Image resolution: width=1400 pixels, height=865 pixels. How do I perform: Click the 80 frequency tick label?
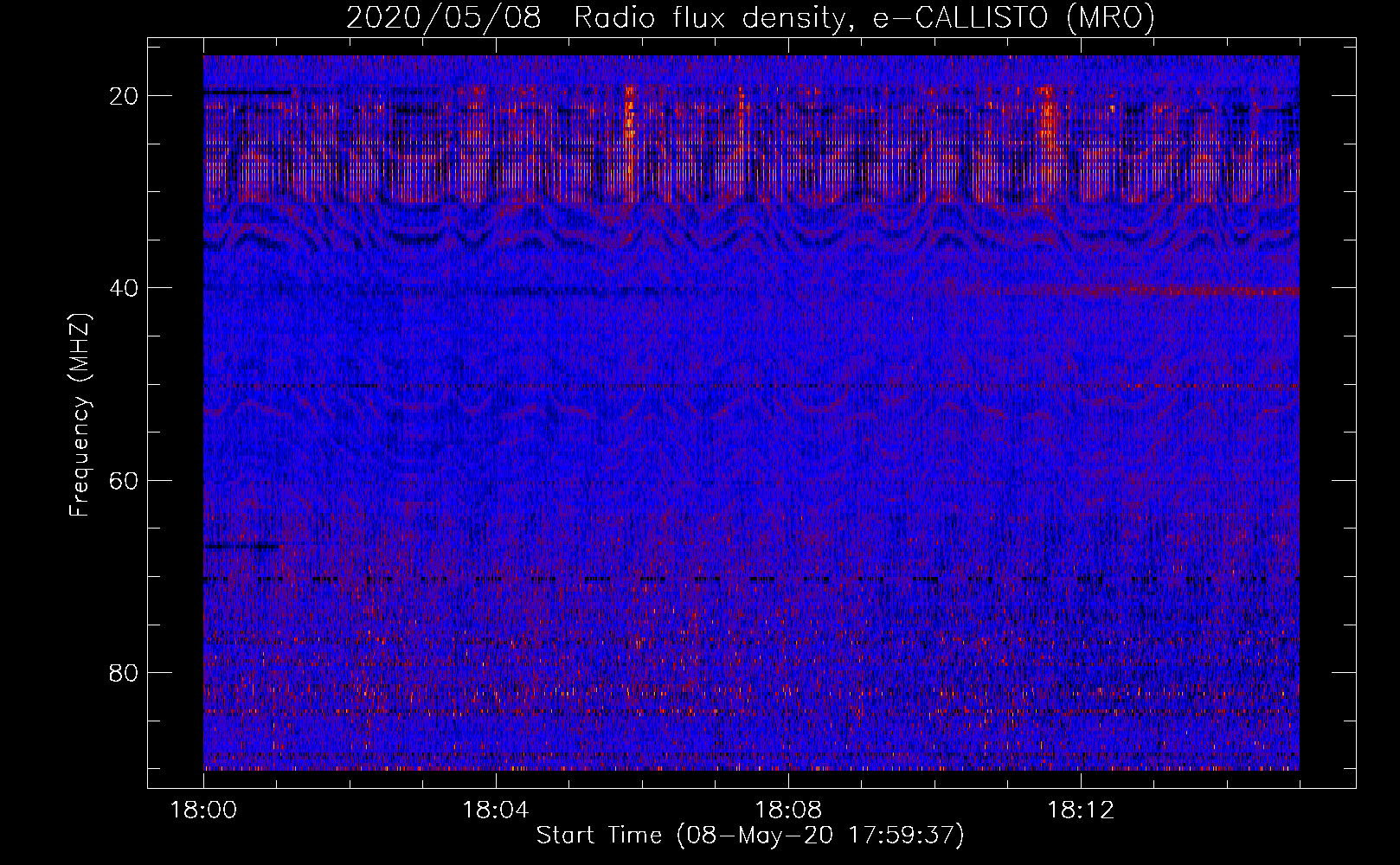click(125, 672)
